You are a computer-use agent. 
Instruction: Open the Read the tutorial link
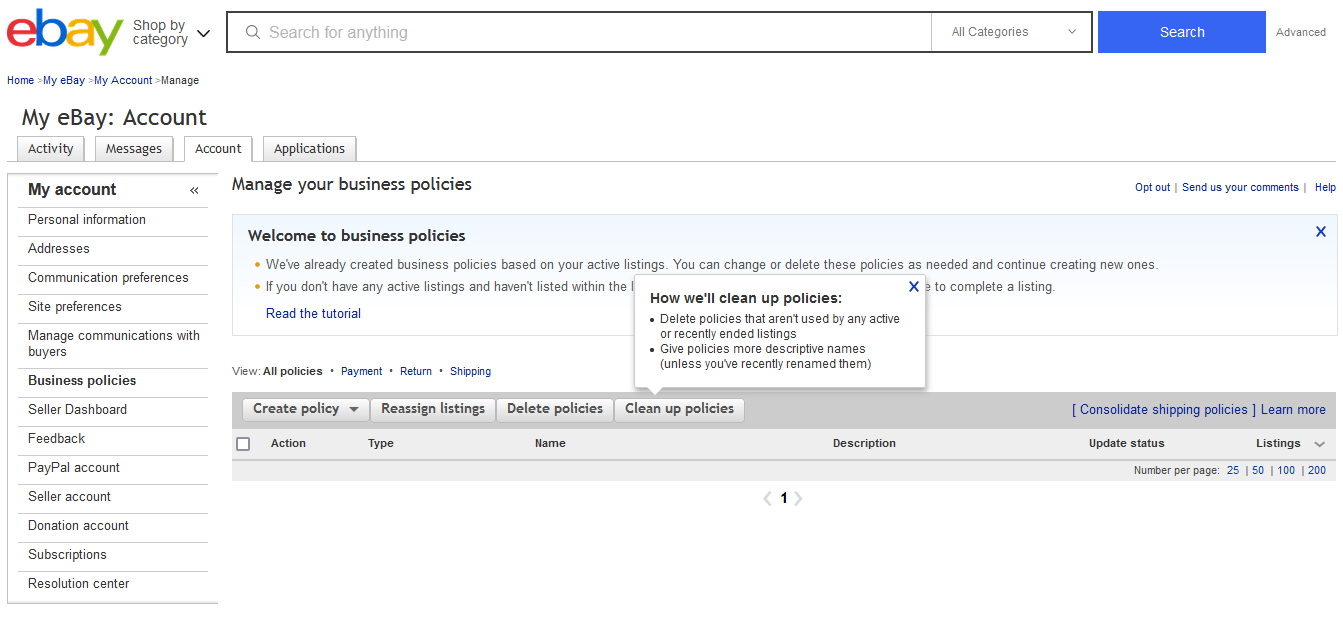[313, 314]
